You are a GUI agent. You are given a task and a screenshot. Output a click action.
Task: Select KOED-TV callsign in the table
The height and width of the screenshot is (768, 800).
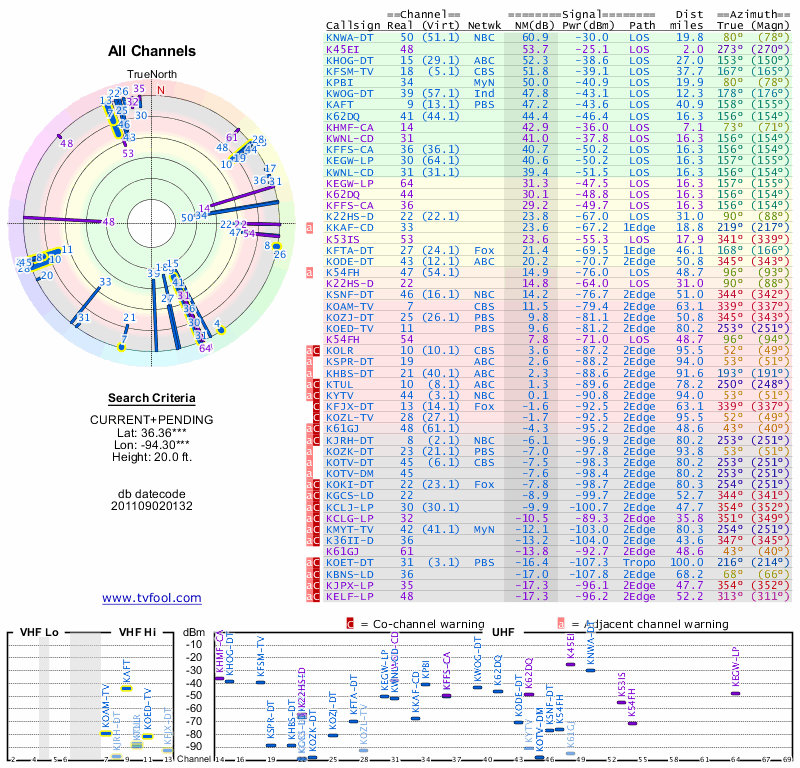349,329
